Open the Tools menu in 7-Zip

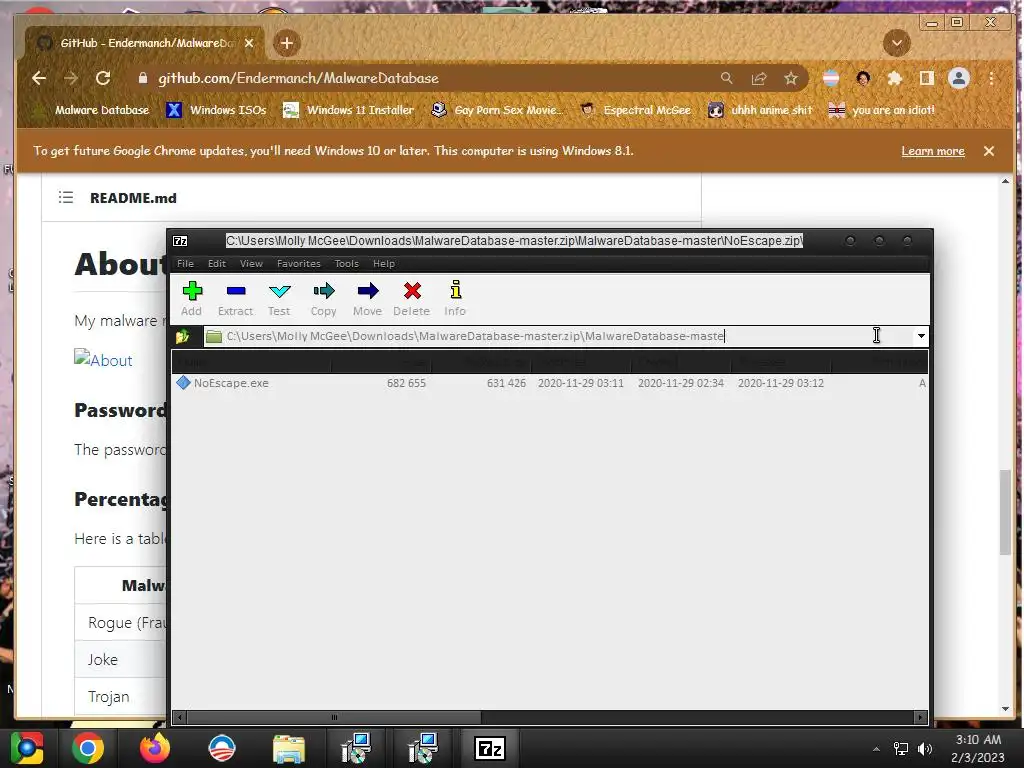click(347, 264)
